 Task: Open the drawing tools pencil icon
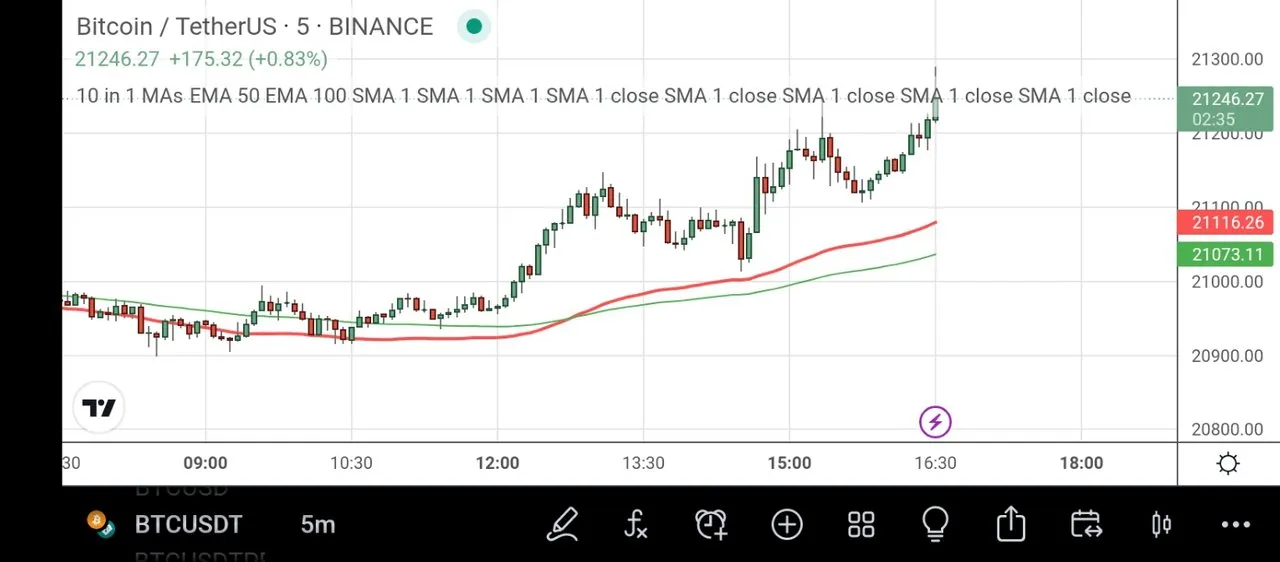click(563, 523)
